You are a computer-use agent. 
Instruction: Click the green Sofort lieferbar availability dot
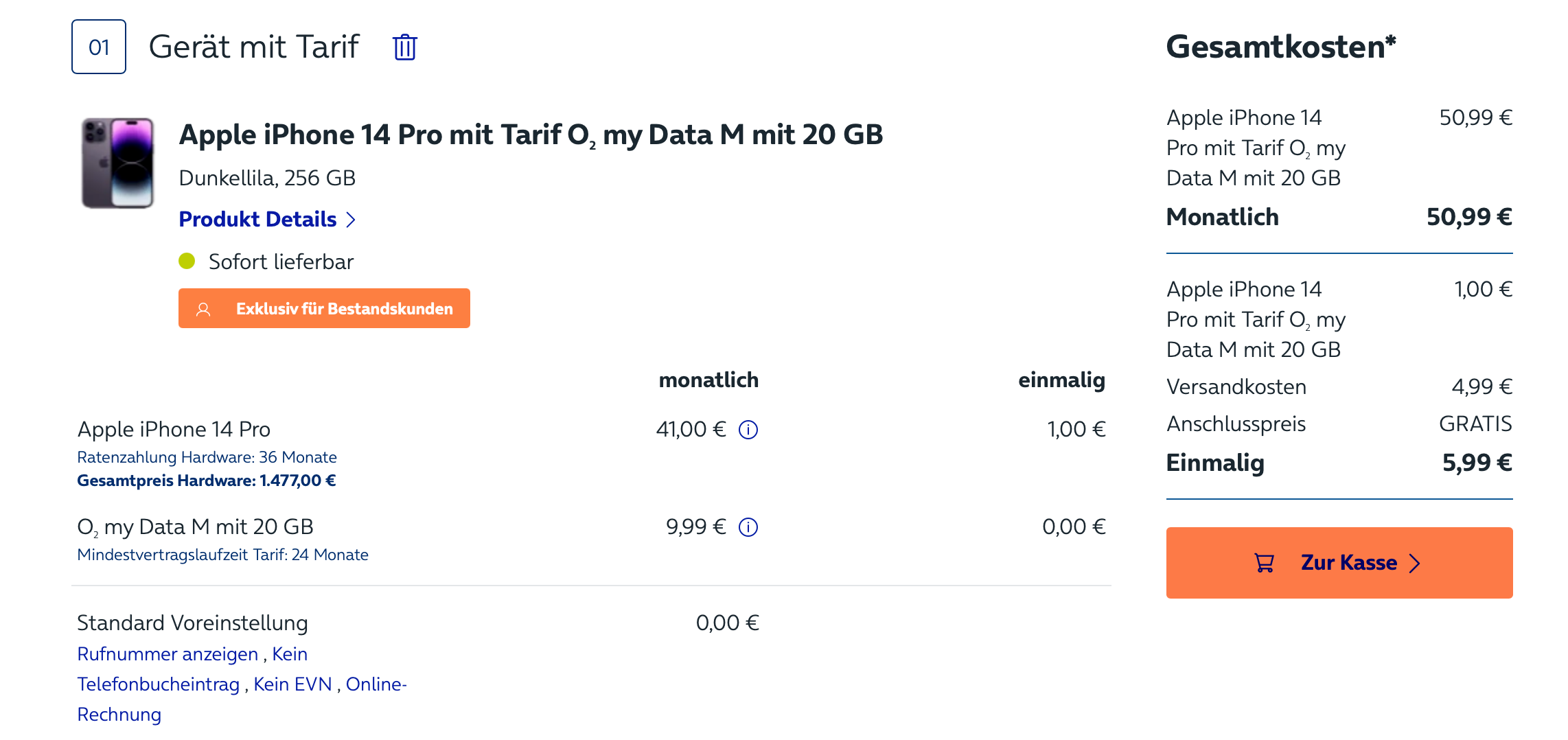[x=187, y=261]
